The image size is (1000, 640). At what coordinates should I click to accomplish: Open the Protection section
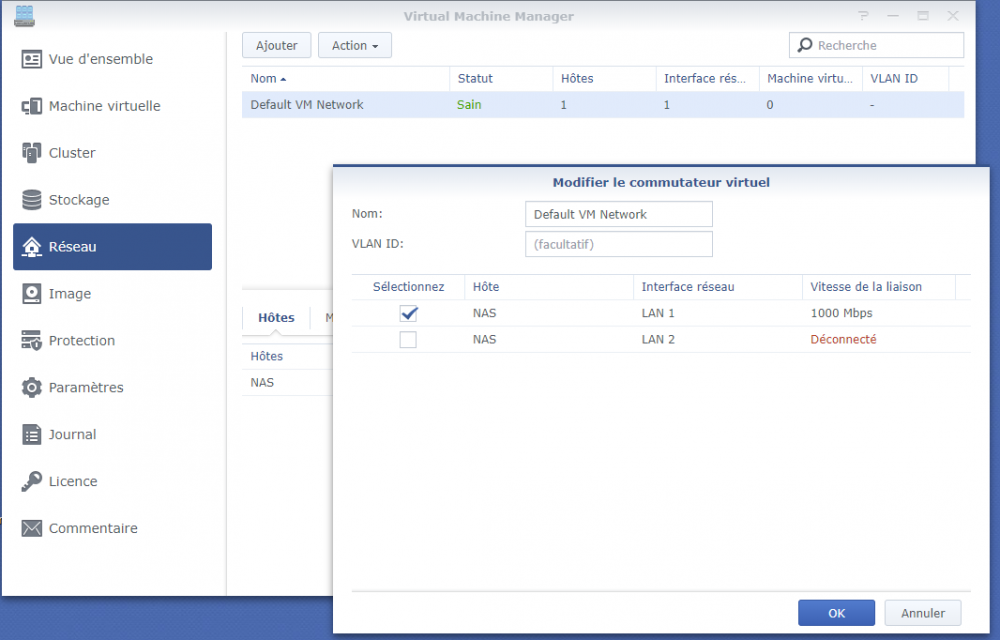tap(81, 341)
